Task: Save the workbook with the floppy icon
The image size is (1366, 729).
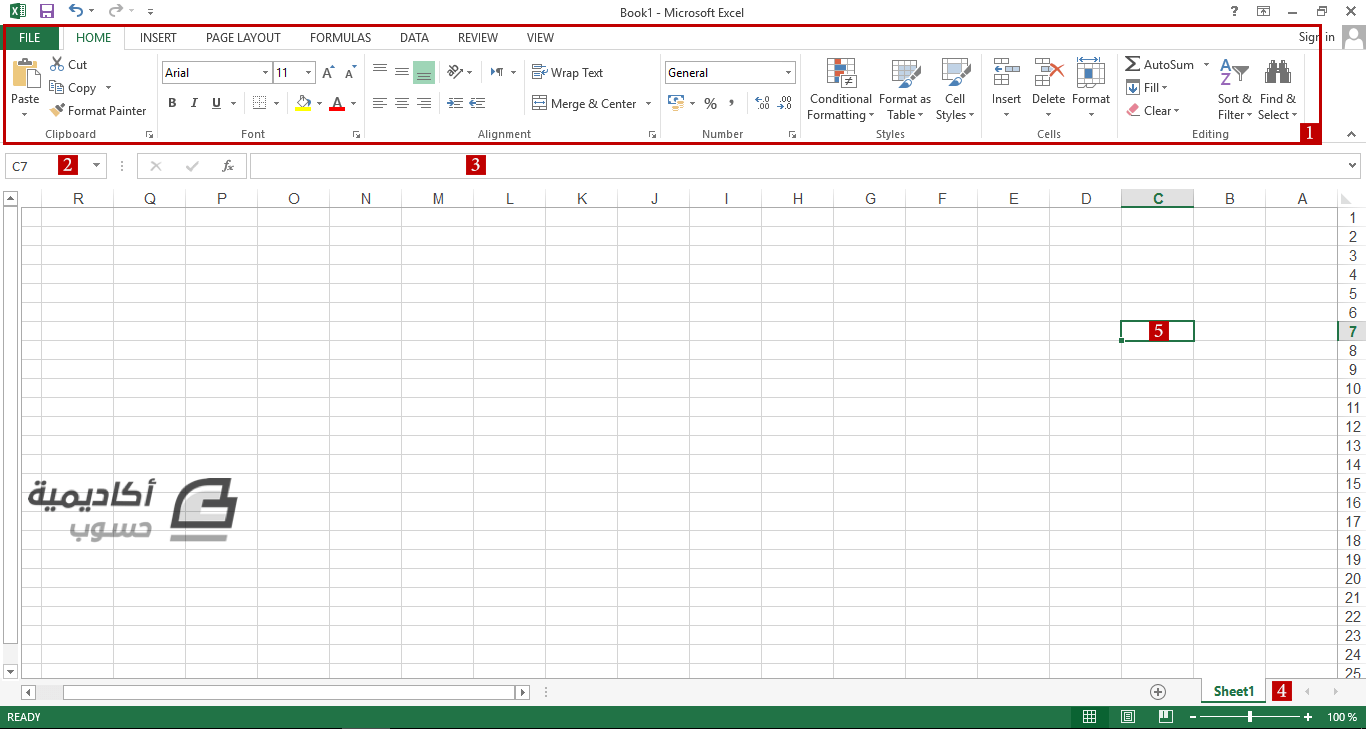Action: pos(46,12)
